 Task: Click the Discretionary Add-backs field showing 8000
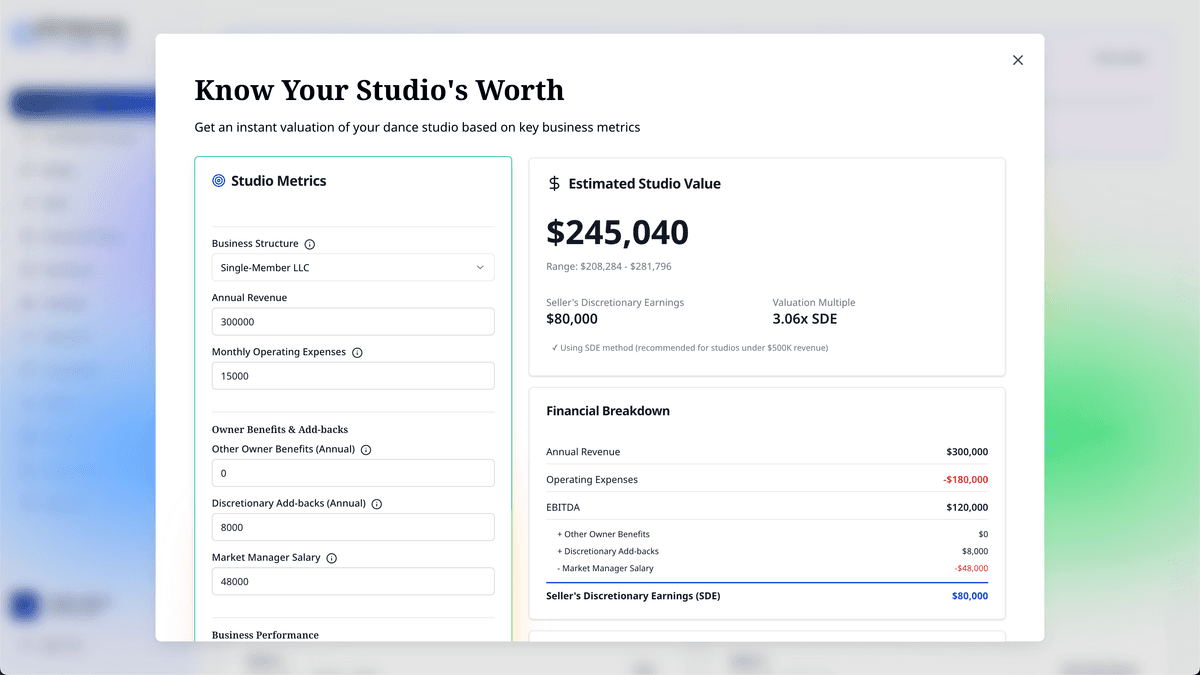[x=352, y=526]
